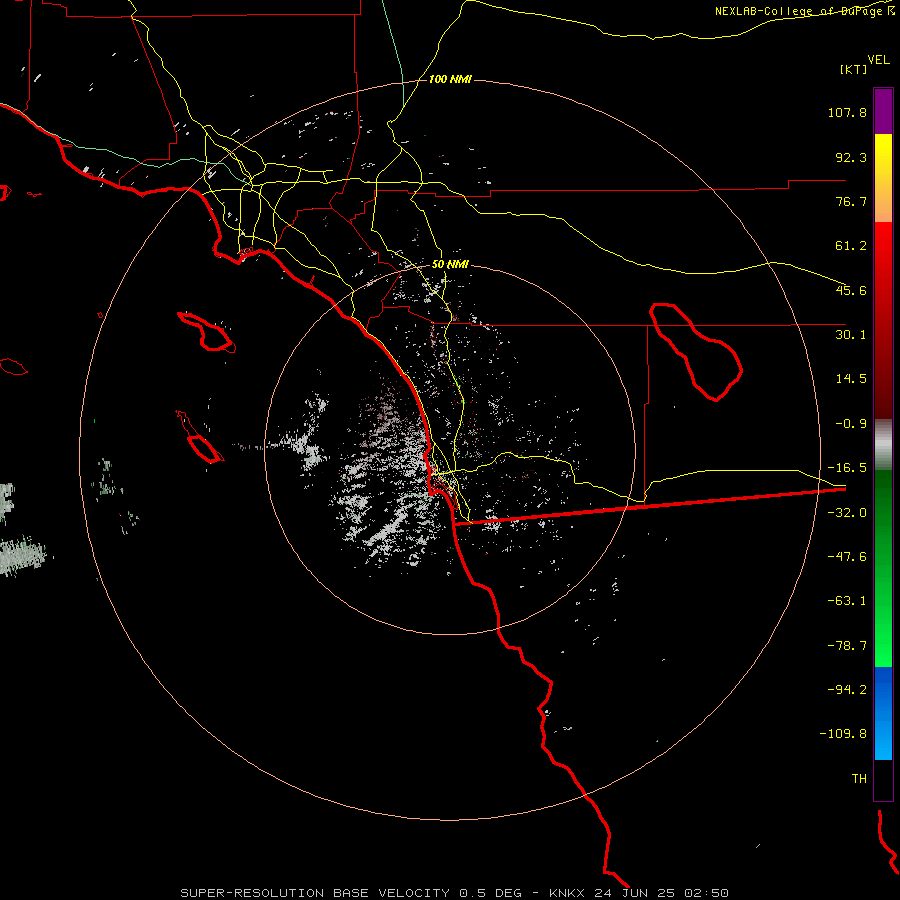The width and height of the screenshot is (900, 900).
Task: Select the 14.5 legend value
Action: pyautogui.click(x=851, y=379)
